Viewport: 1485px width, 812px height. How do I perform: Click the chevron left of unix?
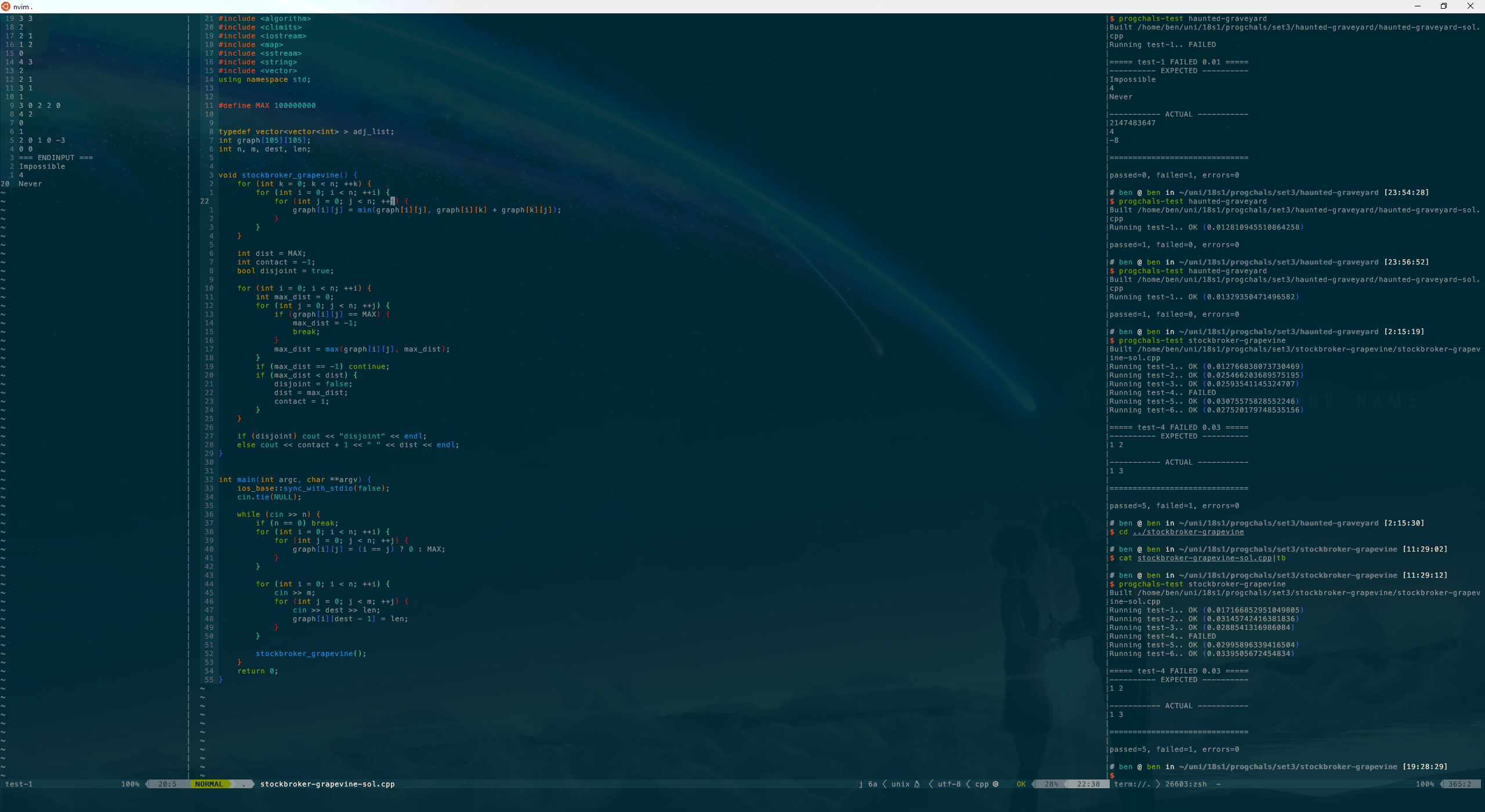point(885,784)
